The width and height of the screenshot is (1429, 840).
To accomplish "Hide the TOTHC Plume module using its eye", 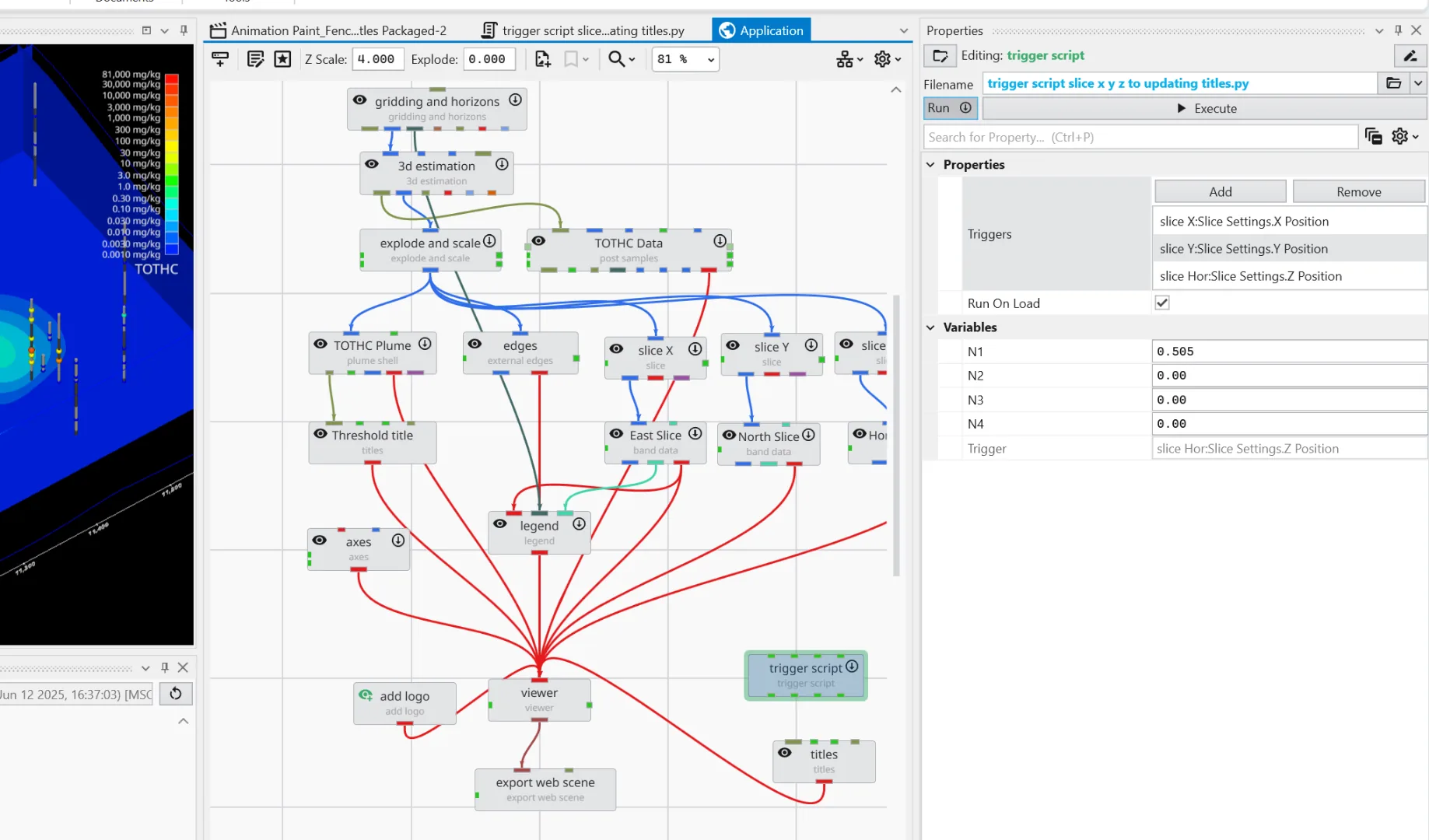I will tap(320, 344).
